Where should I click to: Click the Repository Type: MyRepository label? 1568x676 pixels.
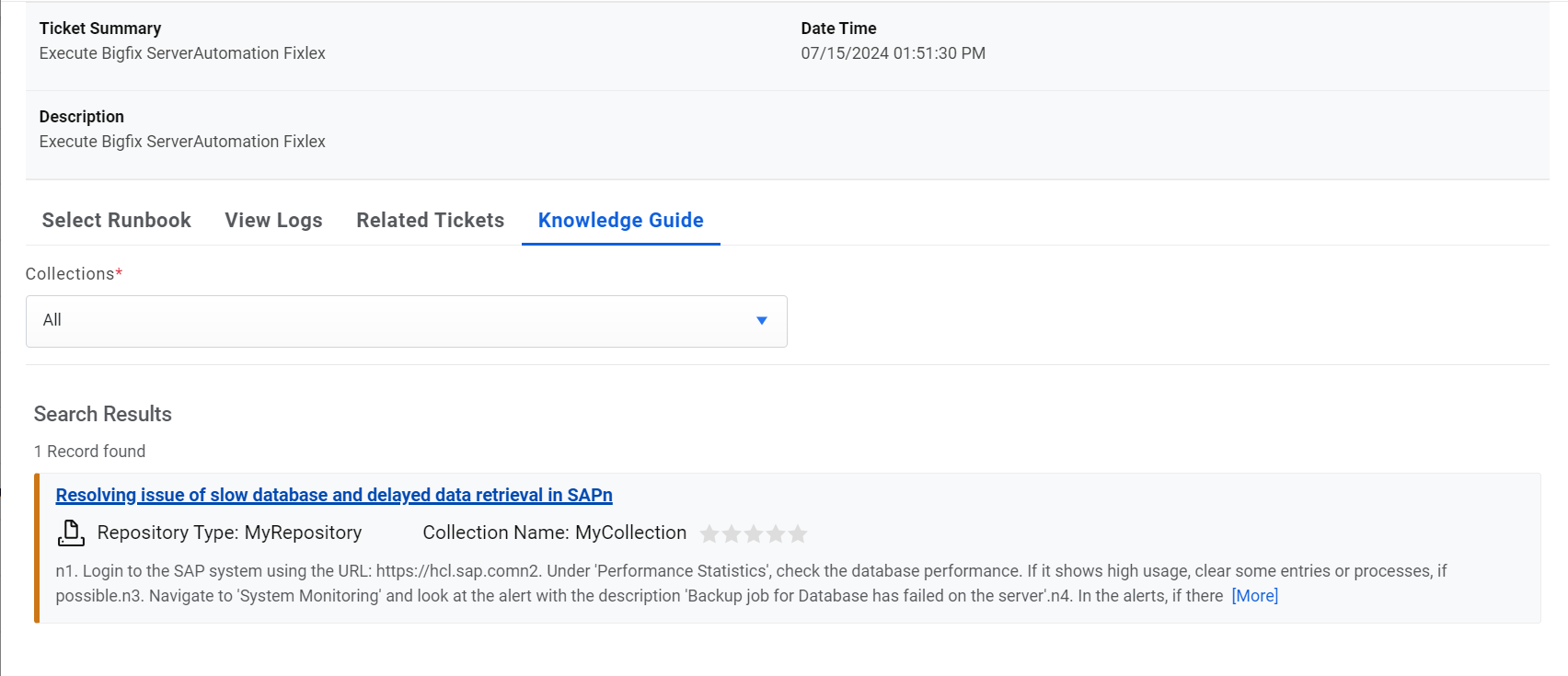coord(229,533)
